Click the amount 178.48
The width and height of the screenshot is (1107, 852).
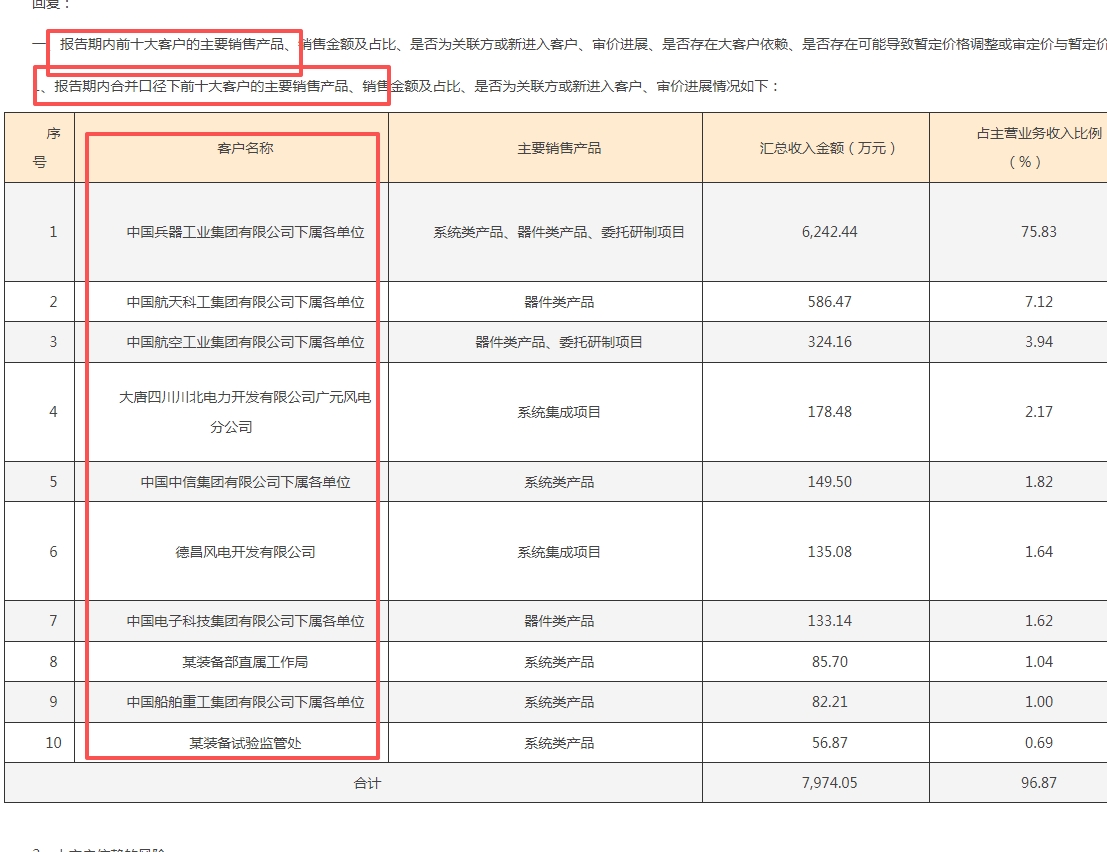829,412
